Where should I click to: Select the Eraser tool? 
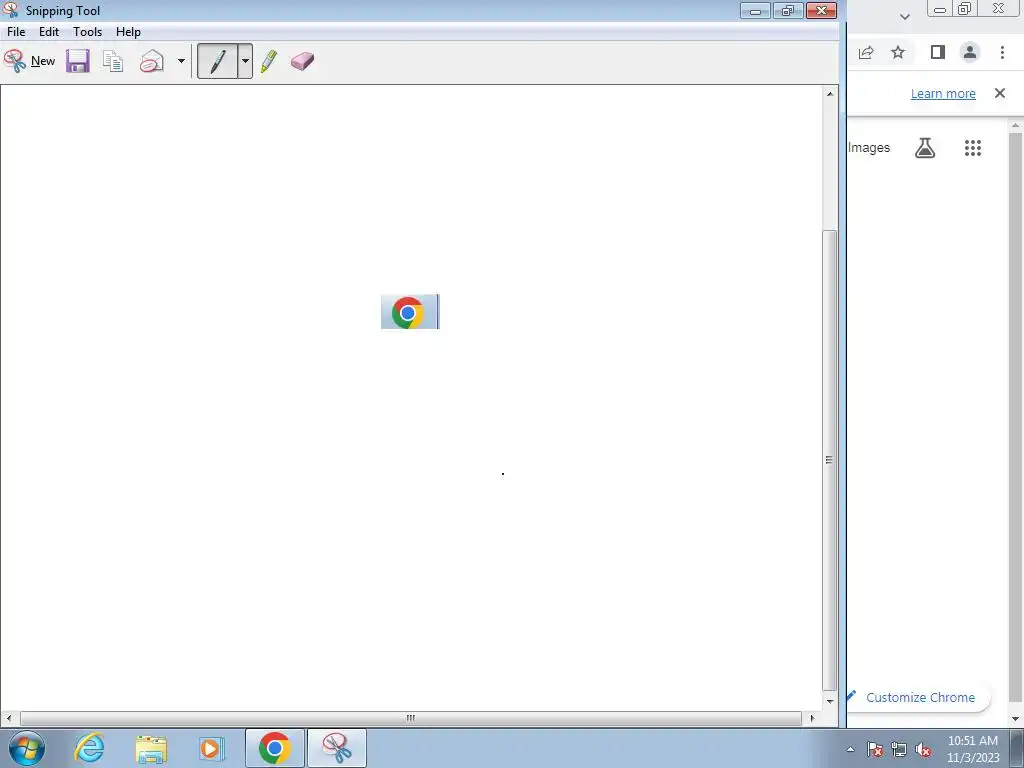pos(302,61)
